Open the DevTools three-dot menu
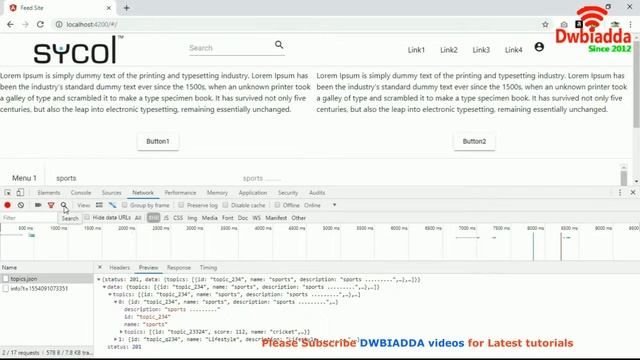Image resolution: width=640 pixels, height=360 pixels. coord(620,192)
